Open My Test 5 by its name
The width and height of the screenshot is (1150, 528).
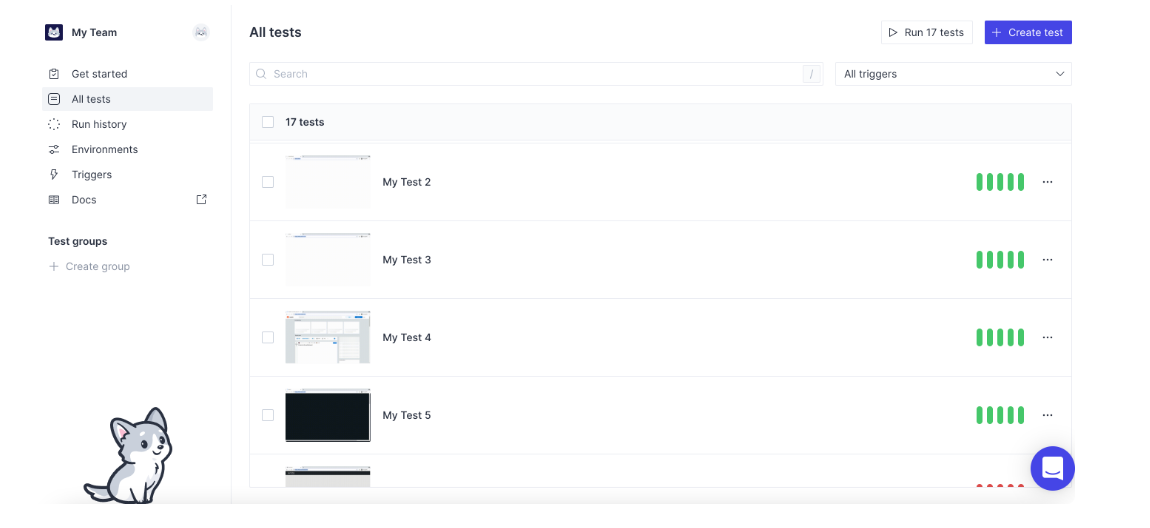[406, 415]
